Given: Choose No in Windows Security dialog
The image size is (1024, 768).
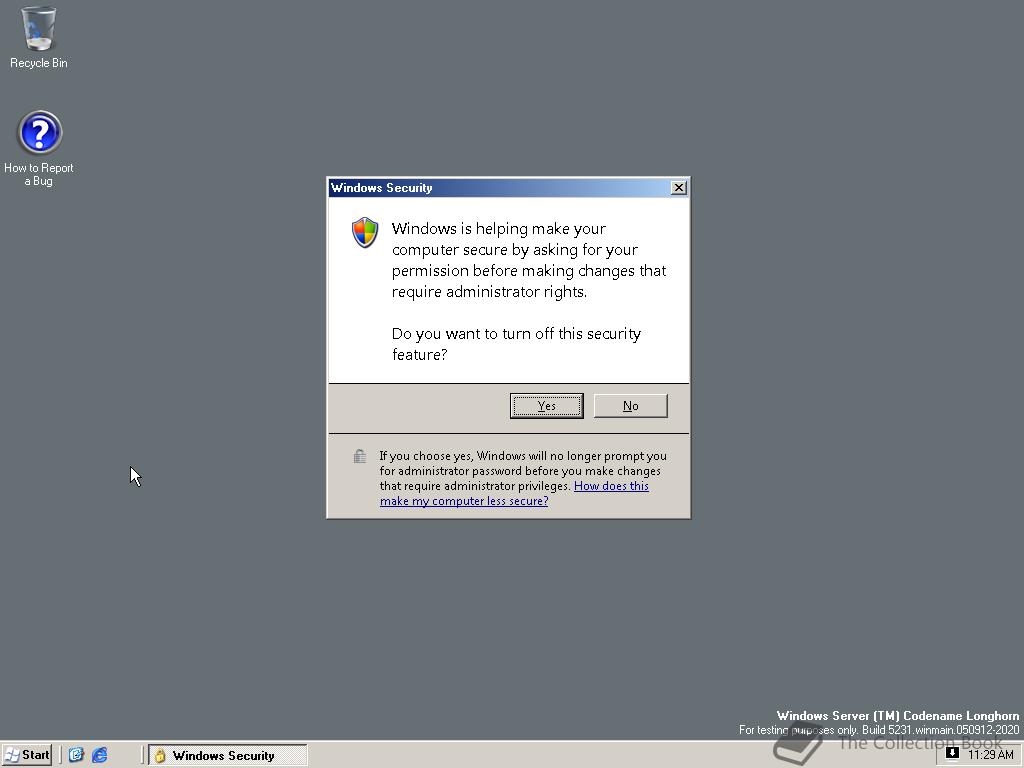Looking at the screenshot, I should click(x=630, y=406).
